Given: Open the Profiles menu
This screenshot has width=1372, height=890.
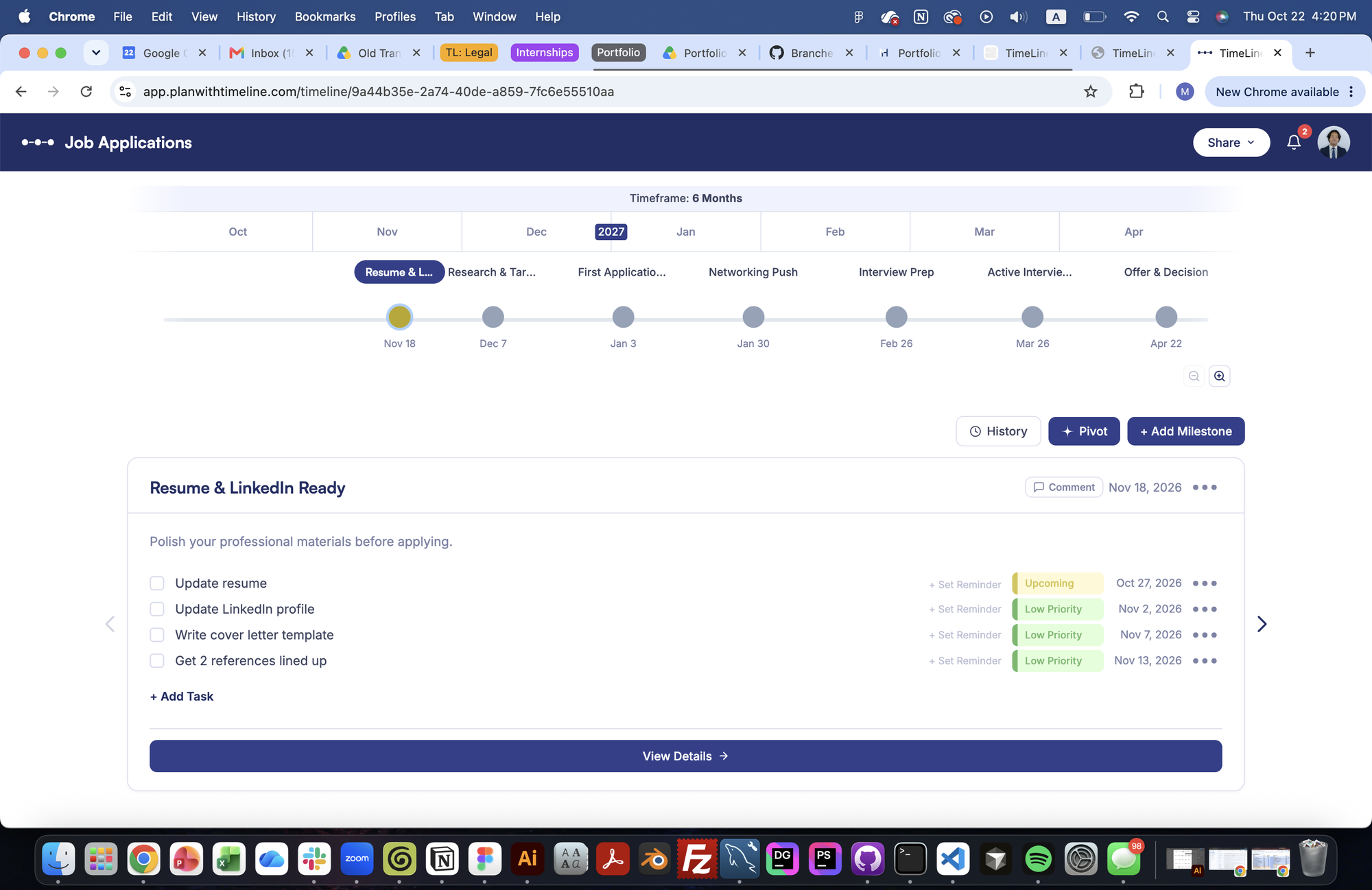Looking at the screenshot, I should tap(395, 16).
